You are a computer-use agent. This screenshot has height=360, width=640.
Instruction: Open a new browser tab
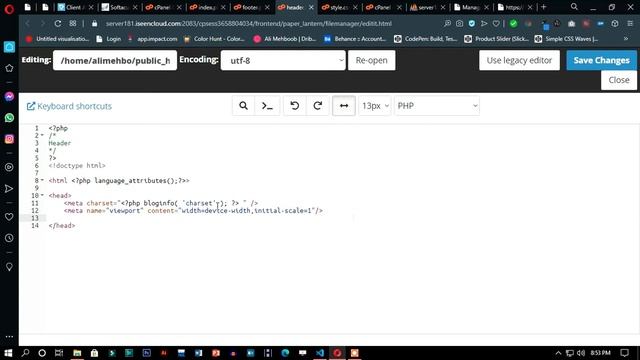coord(543,7)
